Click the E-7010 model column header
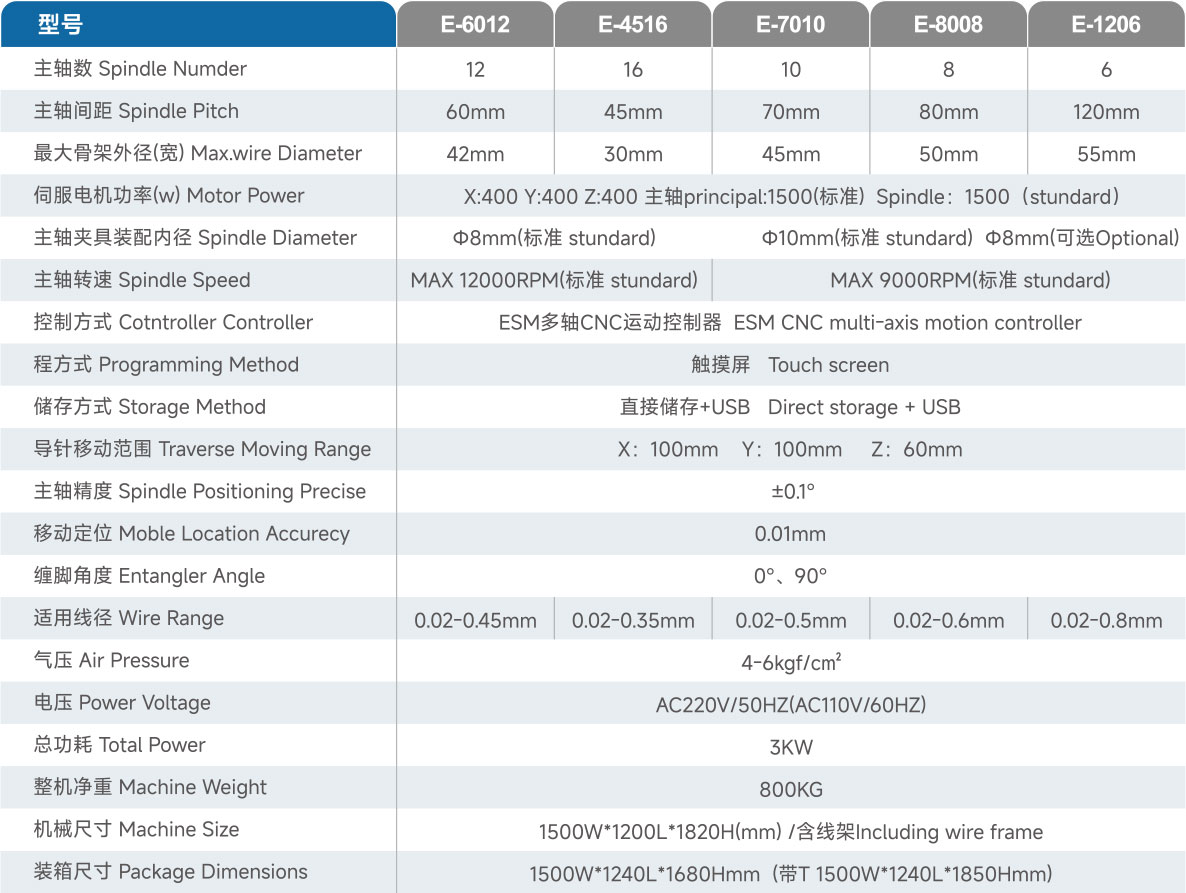 click(x=790, y=25)
